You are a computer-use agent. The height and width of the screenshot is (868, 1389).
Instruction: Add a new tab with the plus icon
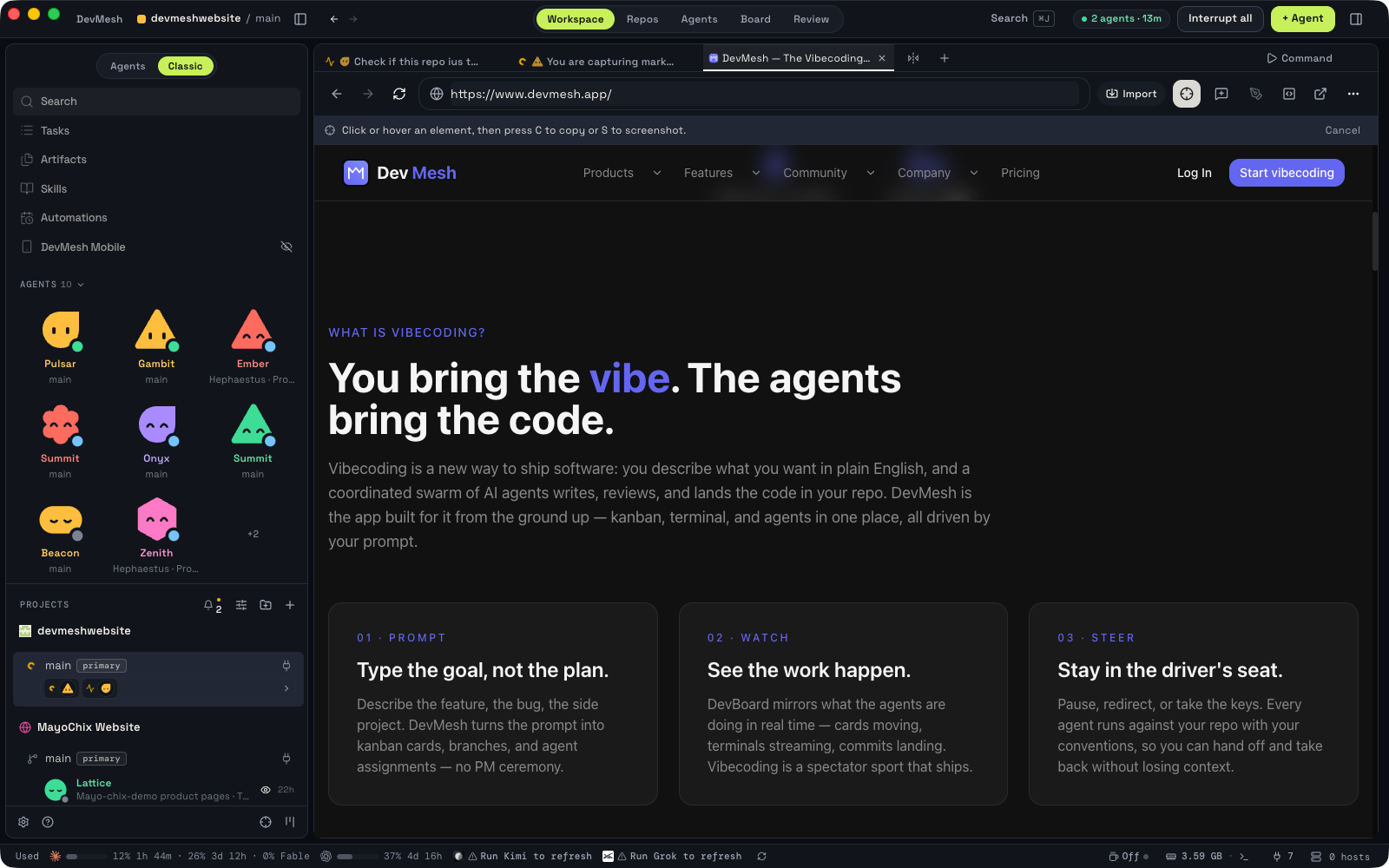coord(945,58)
